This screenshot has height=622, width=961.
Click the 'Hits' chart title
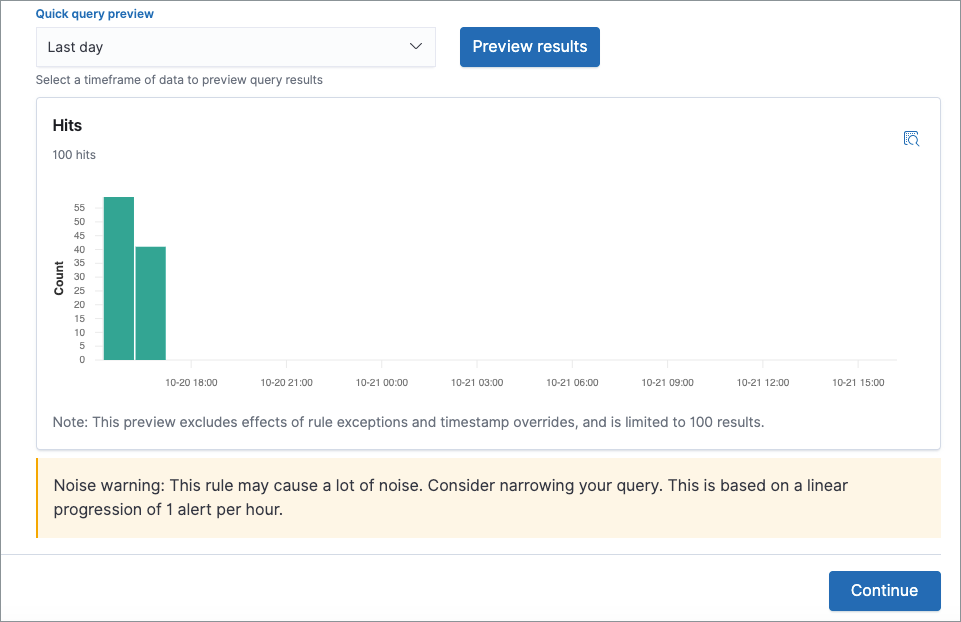point(67,126)
